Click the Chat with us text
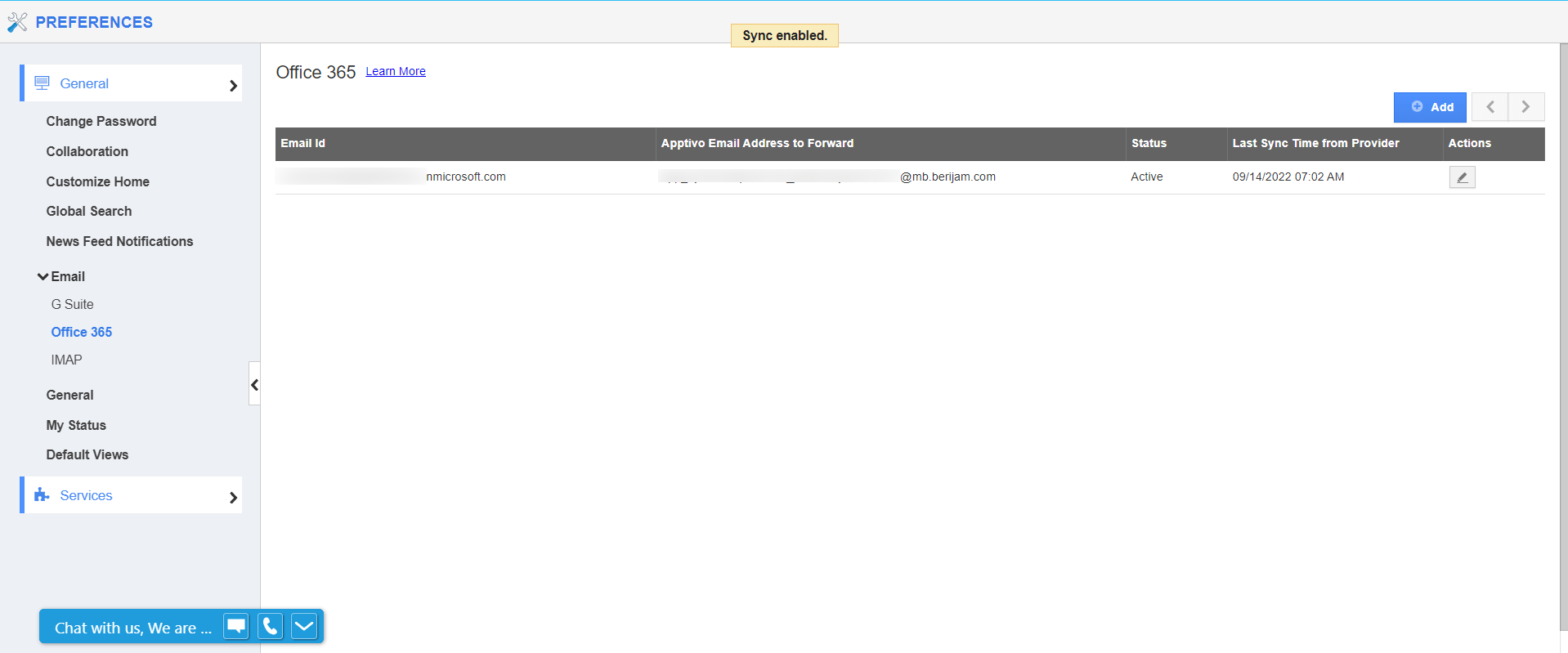This screenshot has height=653, width=1568. click(x=133, y=628)
